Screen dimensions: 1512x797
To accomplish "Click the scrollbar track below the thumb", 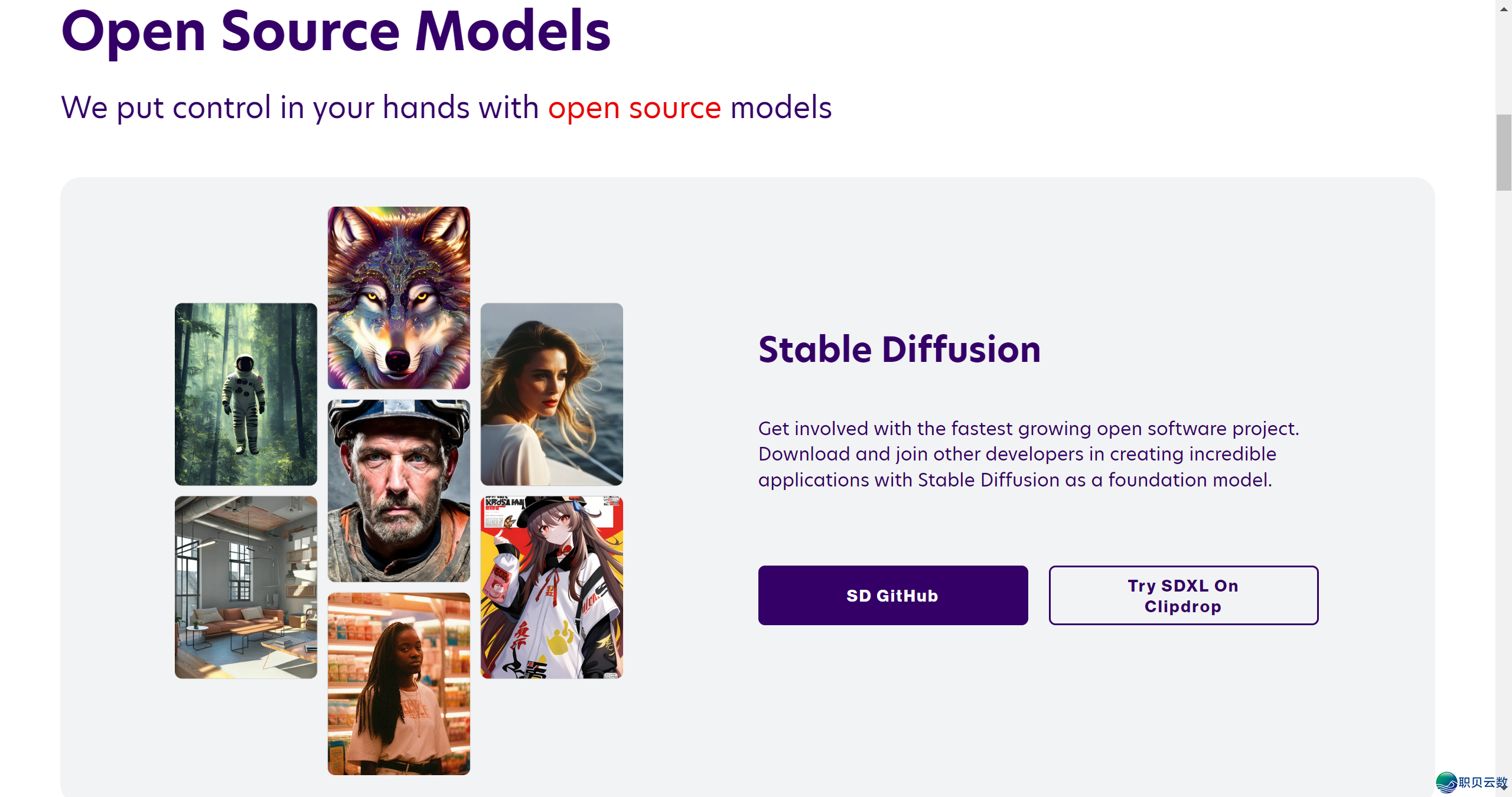I will (x=1504, y=472).
